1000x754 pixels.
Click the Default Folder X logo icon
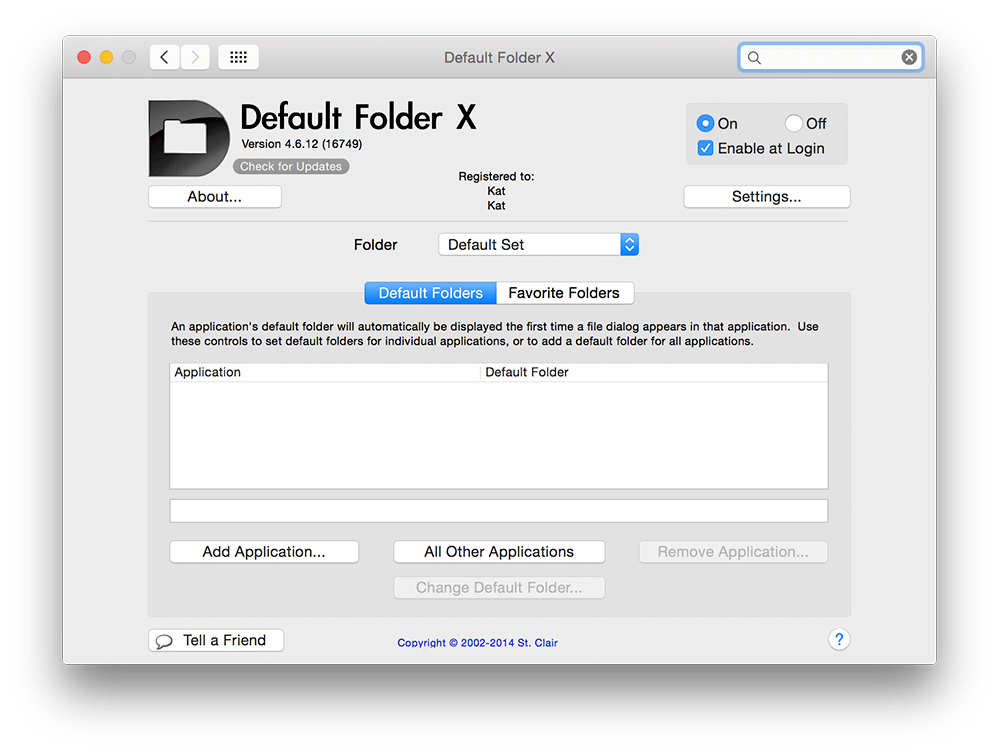(189, 138)
